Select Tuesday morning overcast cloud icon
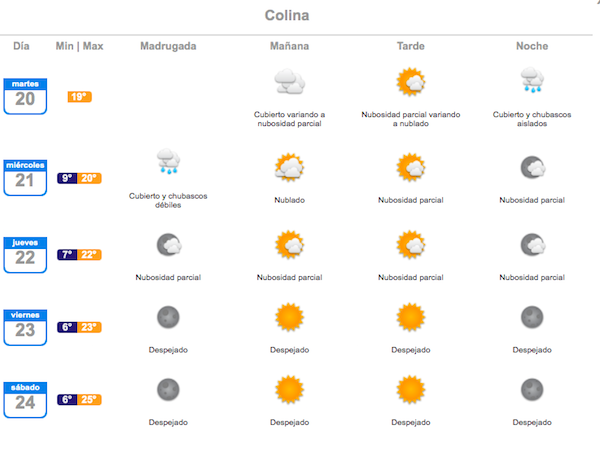The width and height of the screenshot is (600, 460). [290, 82]
